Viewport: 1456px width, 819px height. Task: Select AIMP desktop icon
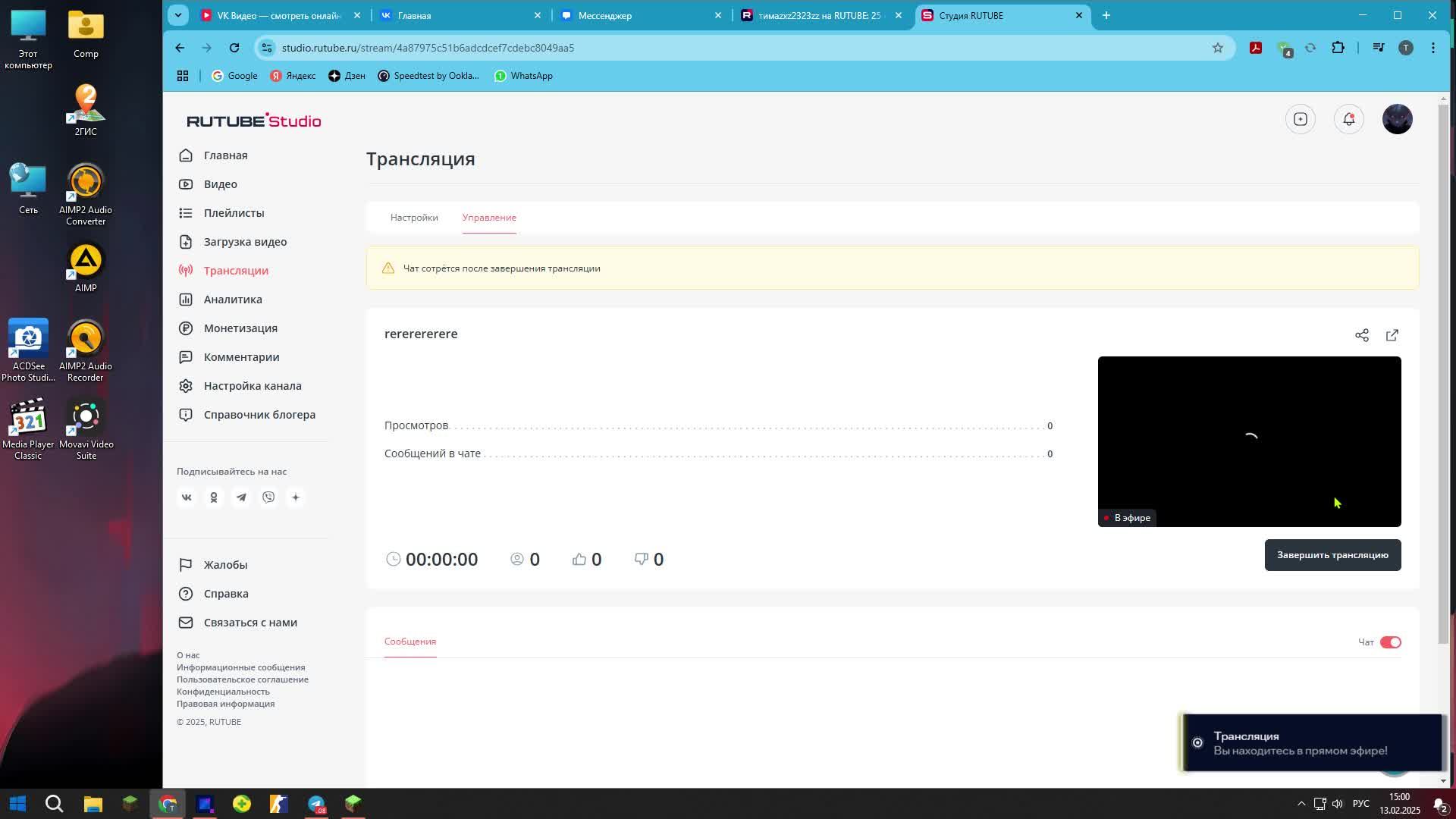(86, 268)
